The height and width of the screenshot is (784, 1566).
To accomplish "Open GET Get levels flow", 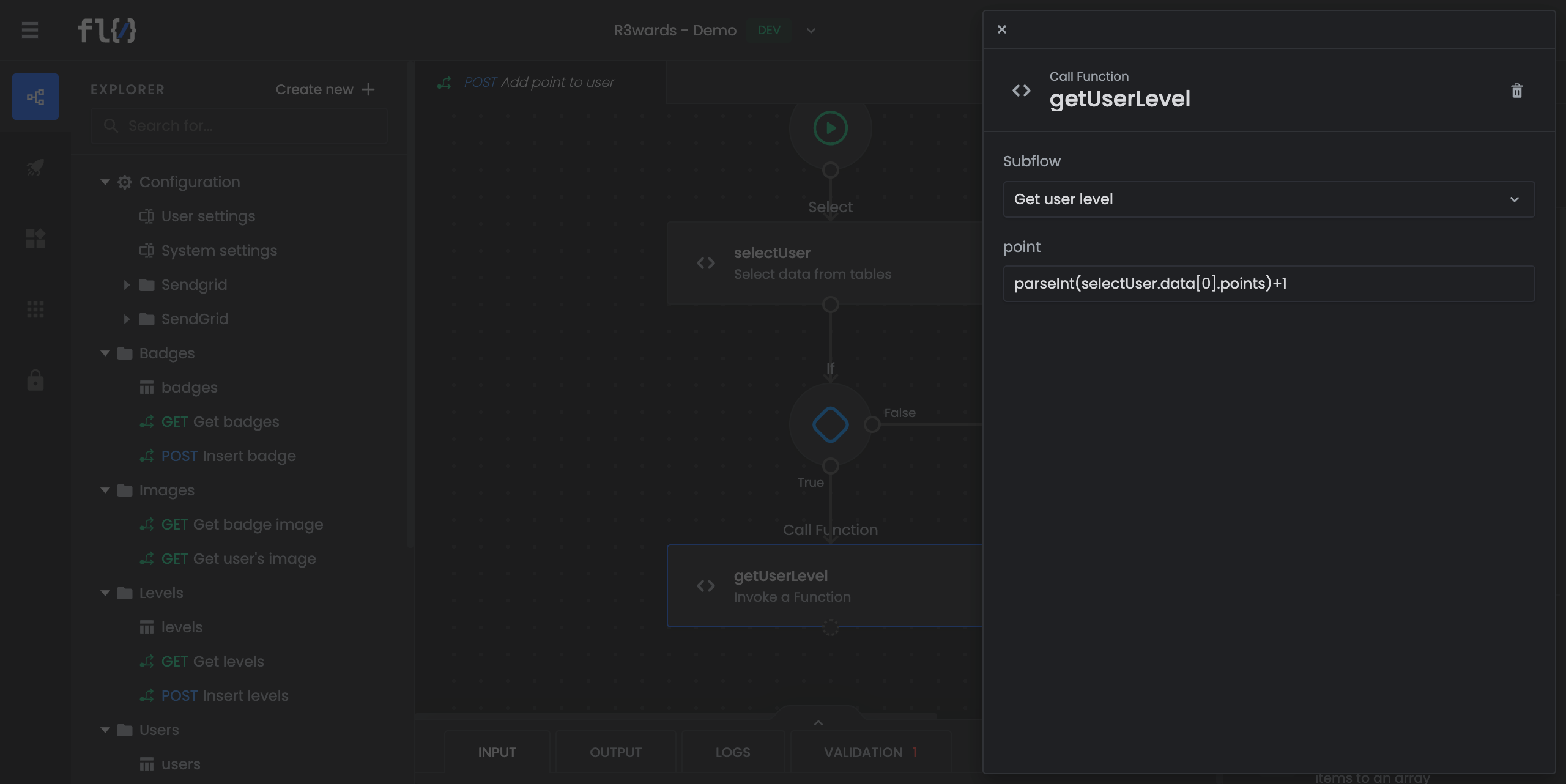I will pos(212,662).
